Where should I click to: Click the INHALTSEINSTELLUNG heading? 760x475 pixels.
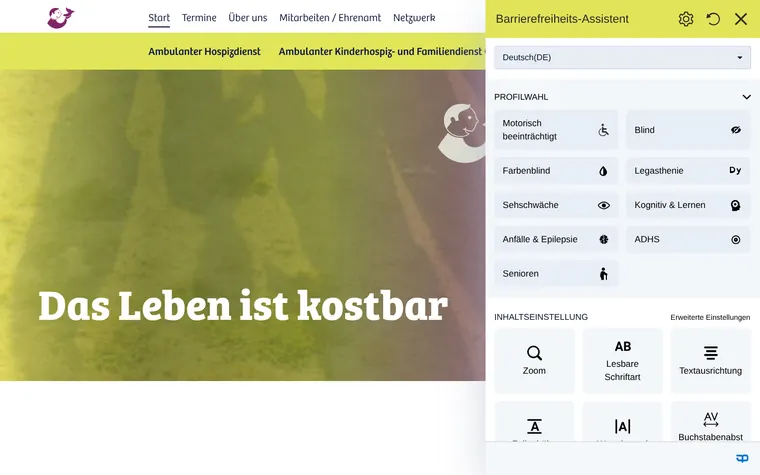pos(541,317)
